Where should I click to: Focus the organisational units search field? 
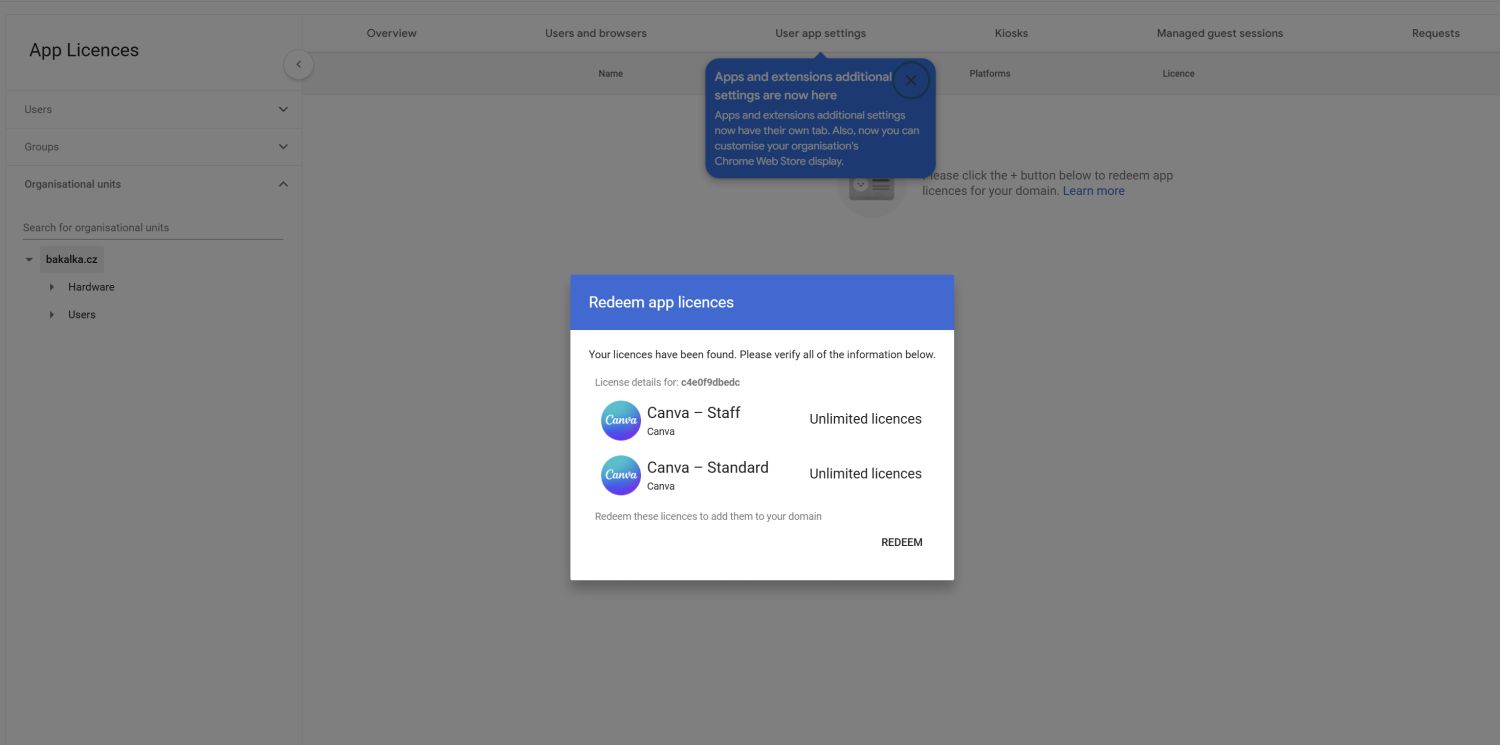pyautogui.click(x=153, y=228)
